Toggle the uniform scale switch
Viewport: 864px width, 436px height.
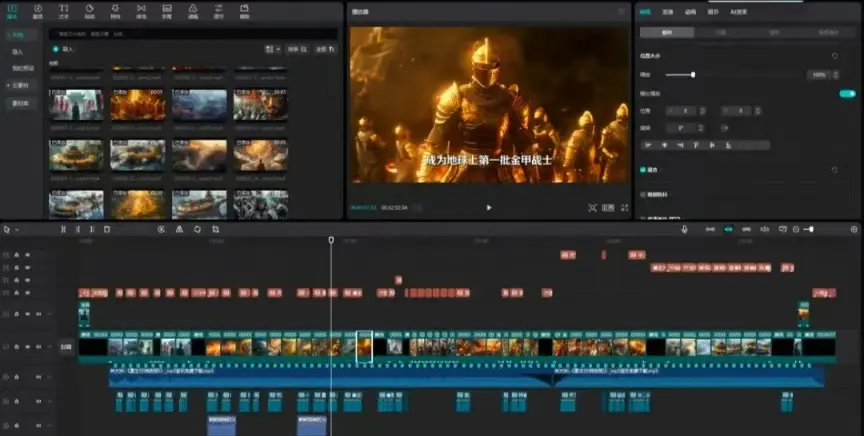[847, 94]
